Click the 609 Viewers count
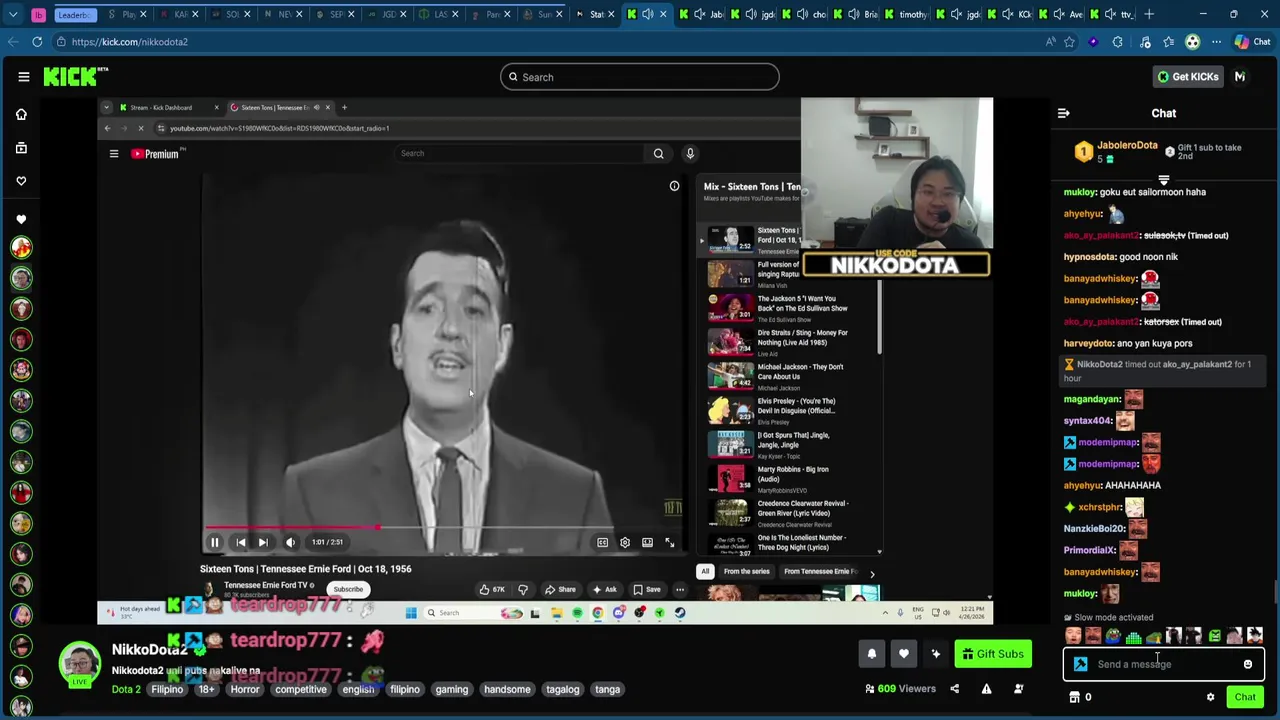Viewport: 1280px width, 720px height. (900, 689)
